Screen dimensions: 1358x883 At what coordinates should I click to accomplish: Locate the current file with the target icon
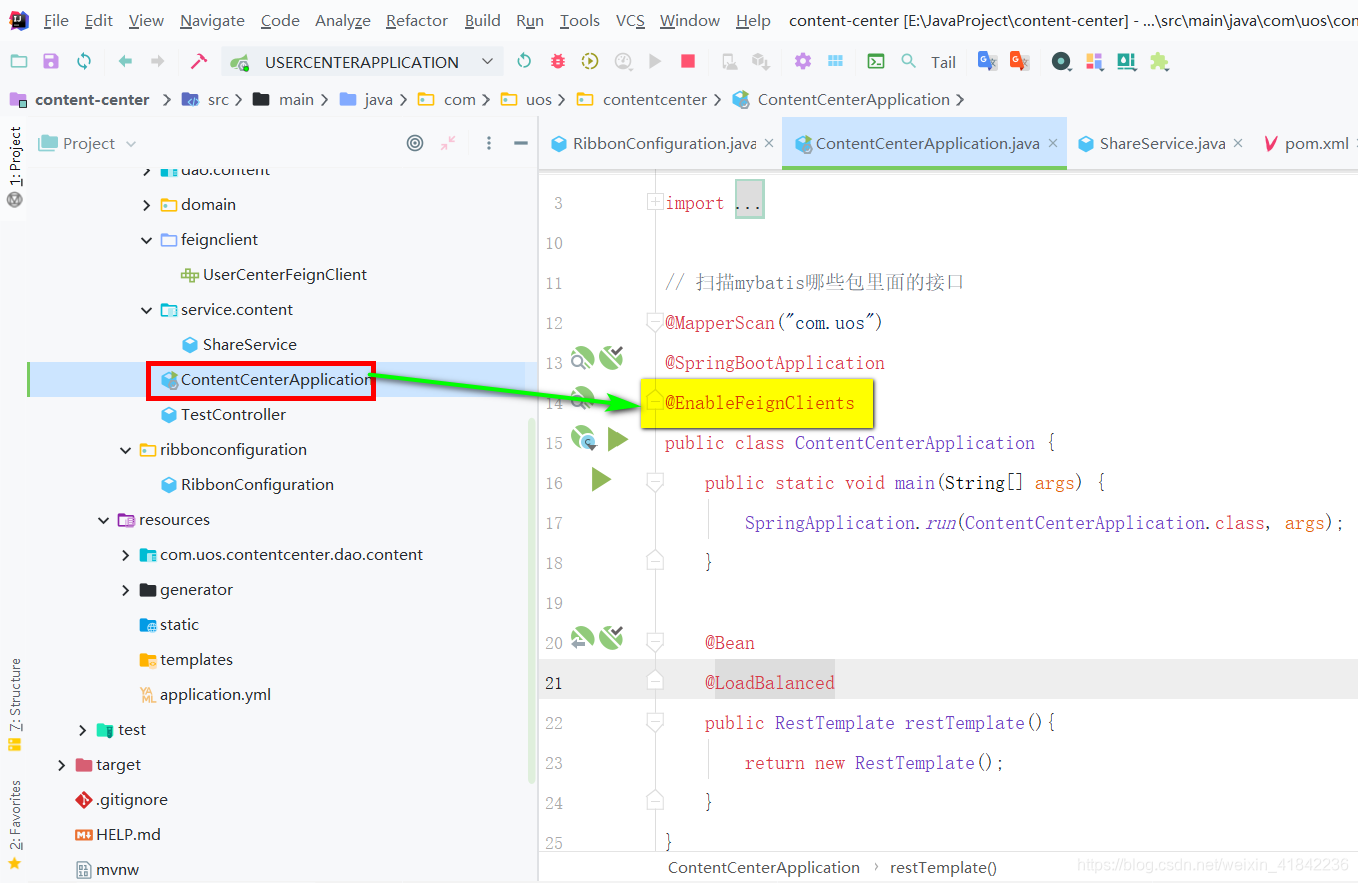[x=415, y=143]
